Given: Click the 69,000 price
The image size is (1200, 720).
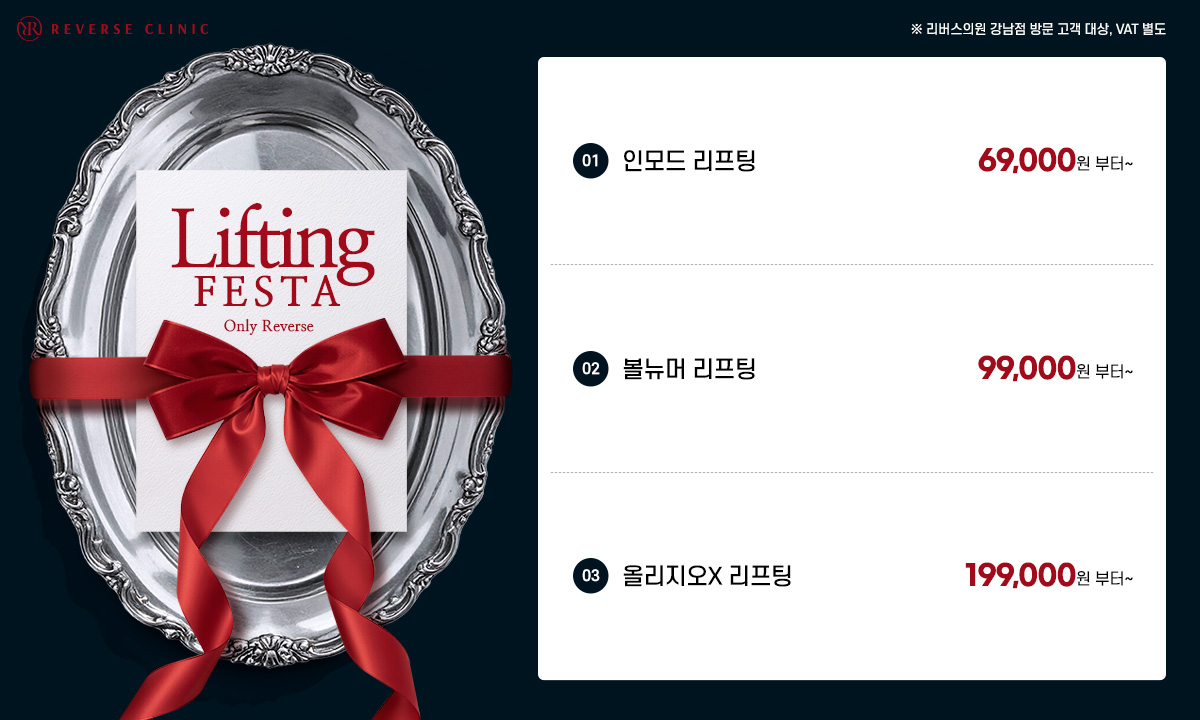Looking at the screenshot, I should 1026,160.
